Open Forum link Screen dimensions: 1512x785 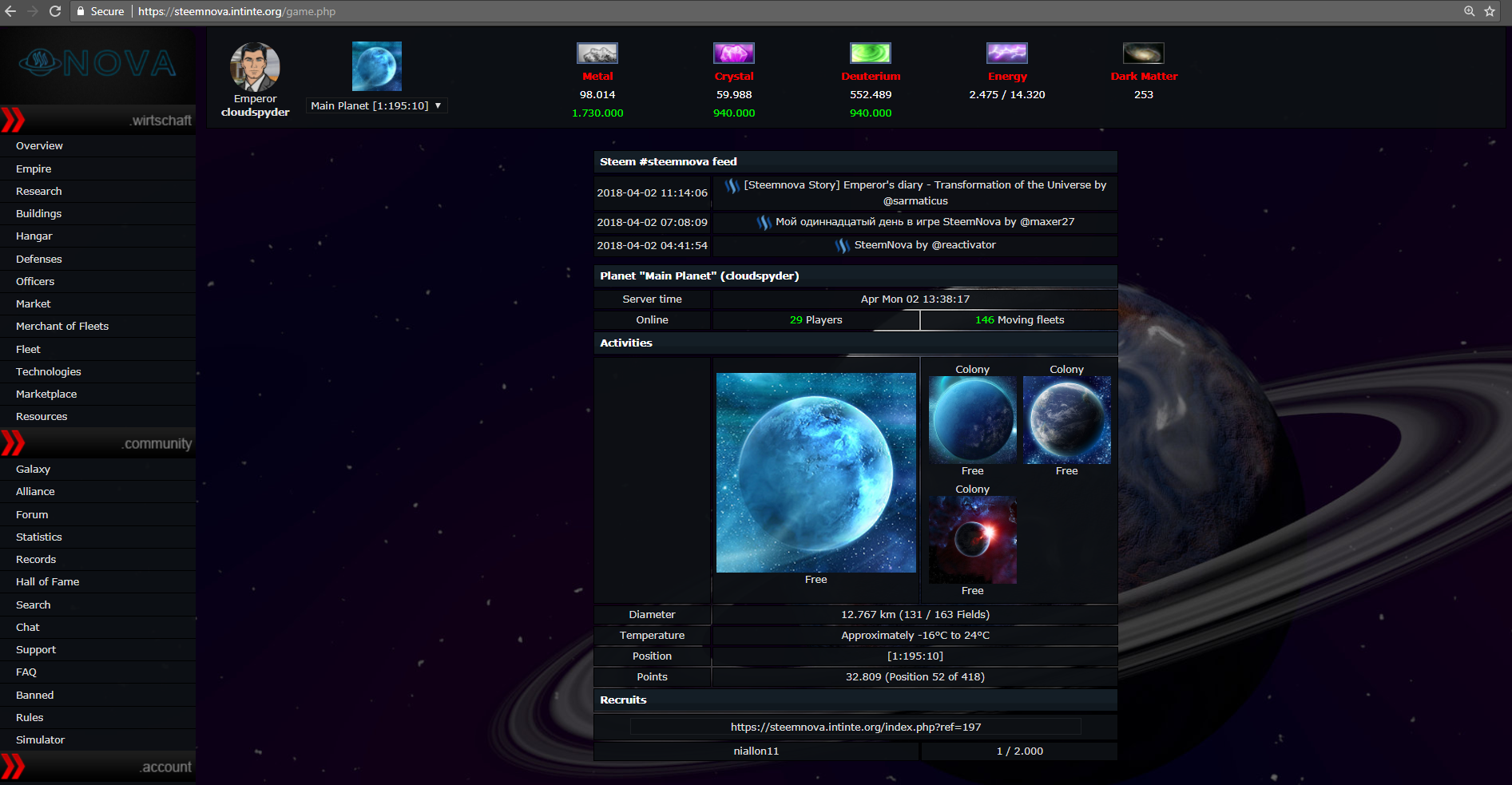pos(32,514)
